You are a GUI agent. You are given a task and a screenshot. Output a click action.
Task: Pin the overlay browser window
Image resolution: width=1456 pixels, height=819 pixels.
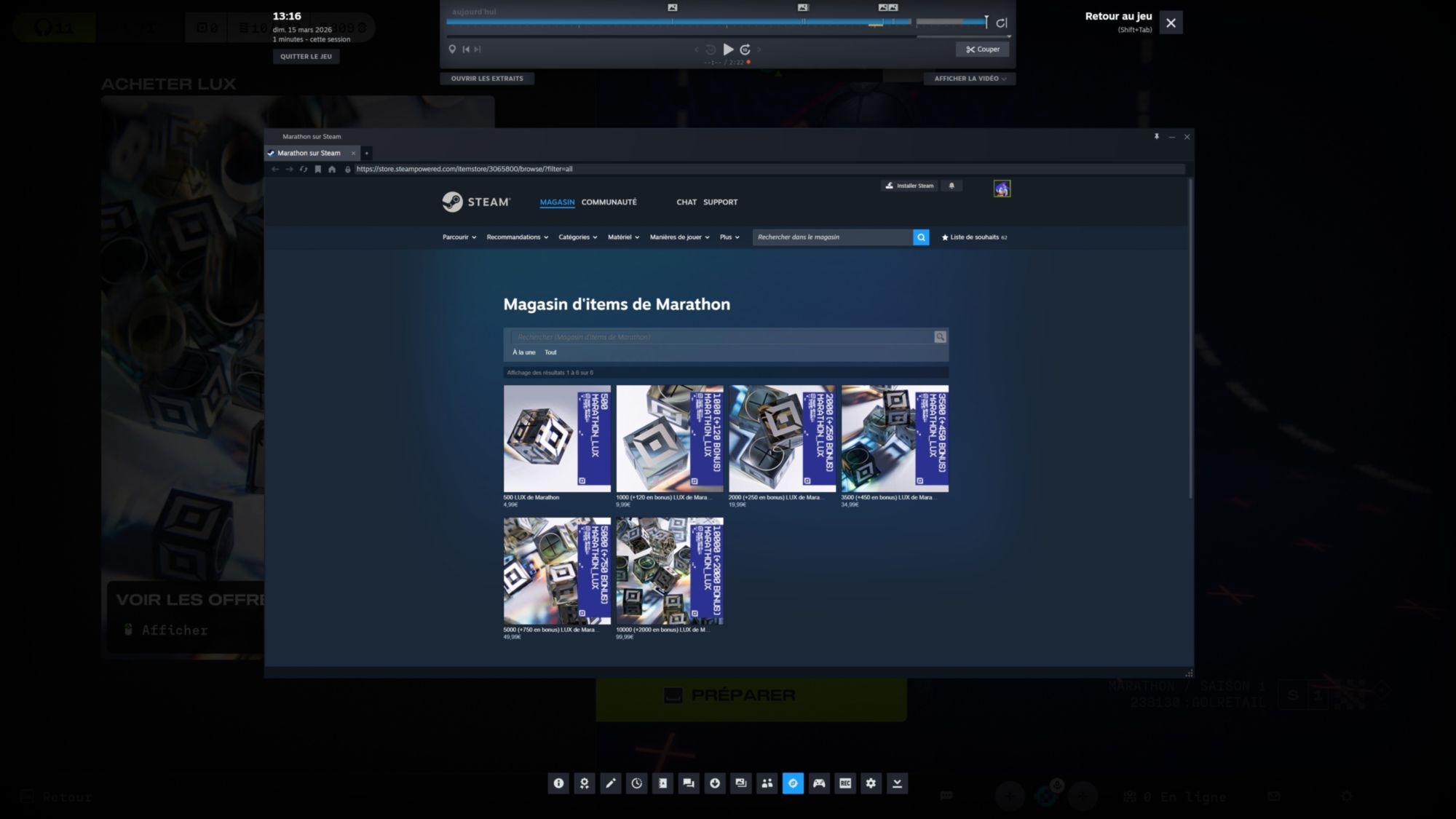pyautogui.click(x=1156, y=137)
